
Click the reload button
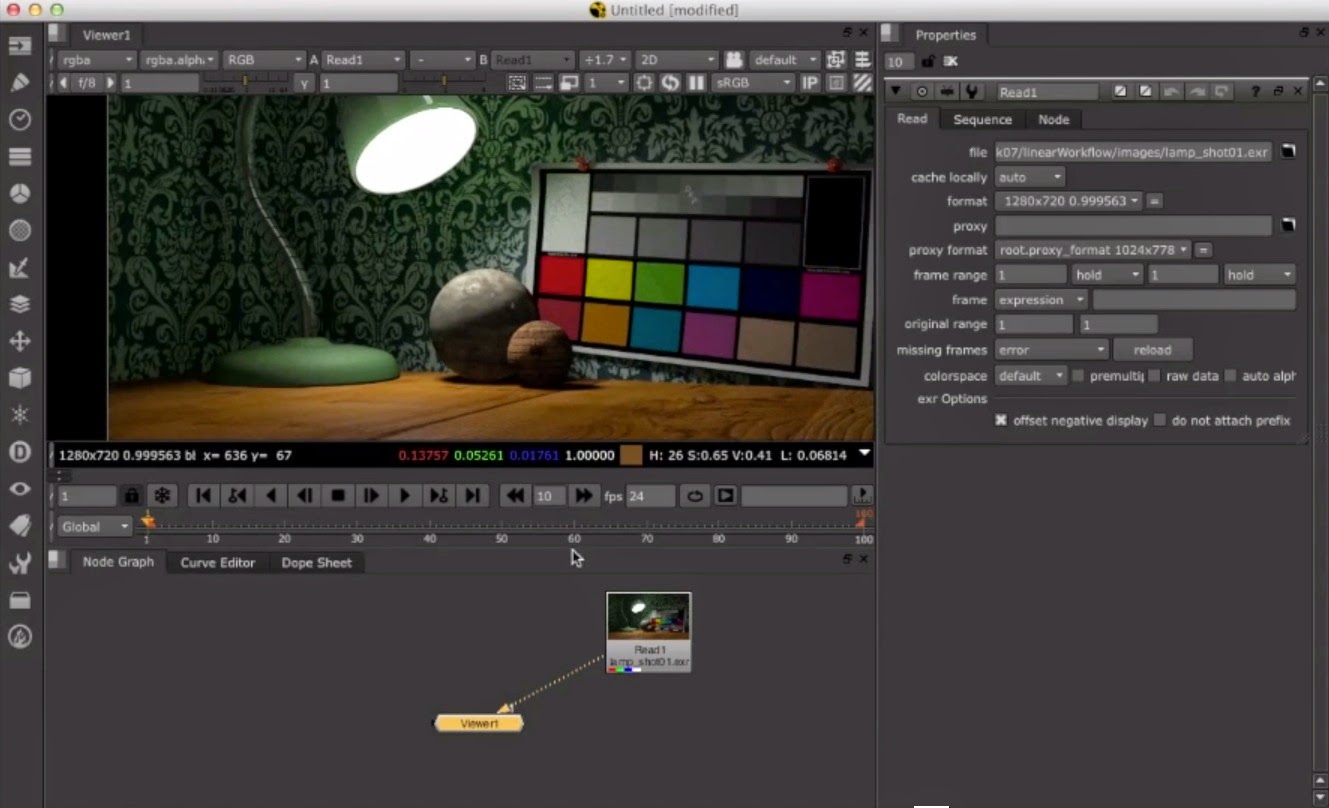1153,349
